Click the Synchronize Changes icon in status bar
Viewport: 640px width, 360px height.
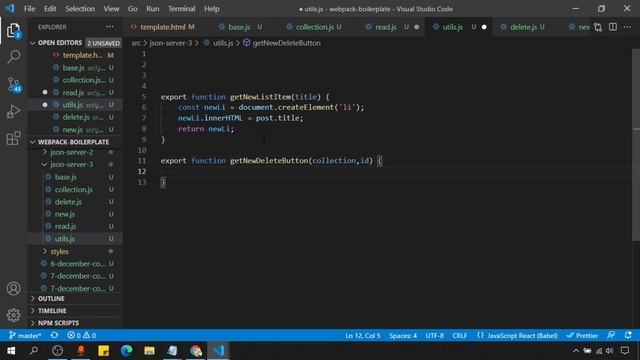(x=54, y=336)
